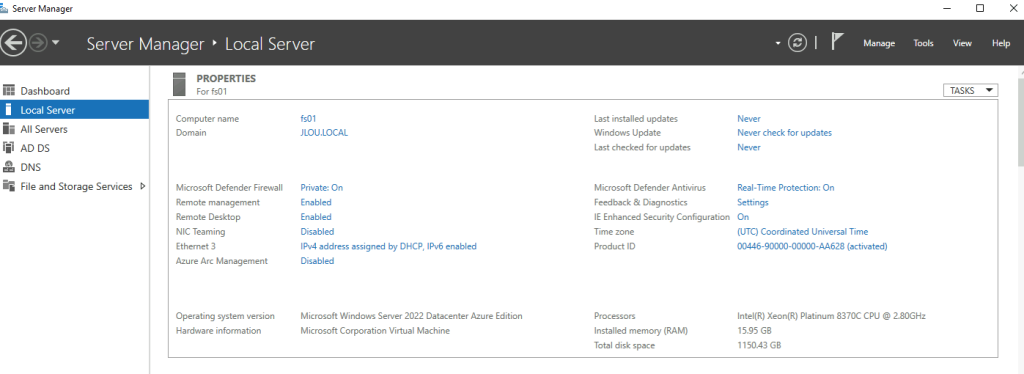Expand the navigation history dropdown arrow
1024x374 pixels.
(56, 43)
